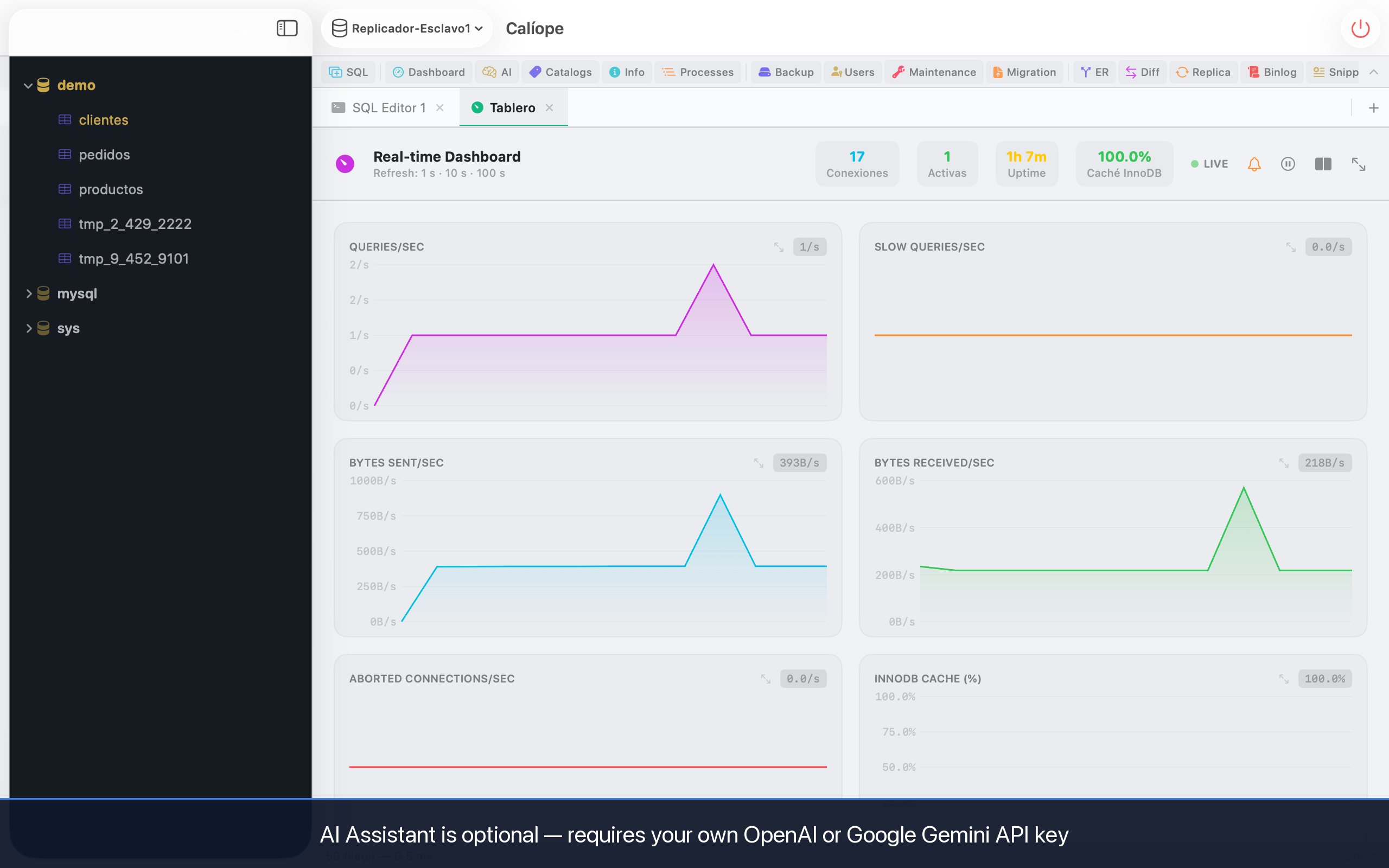Select the tmp_9_452_9101 table

[133, 259]
